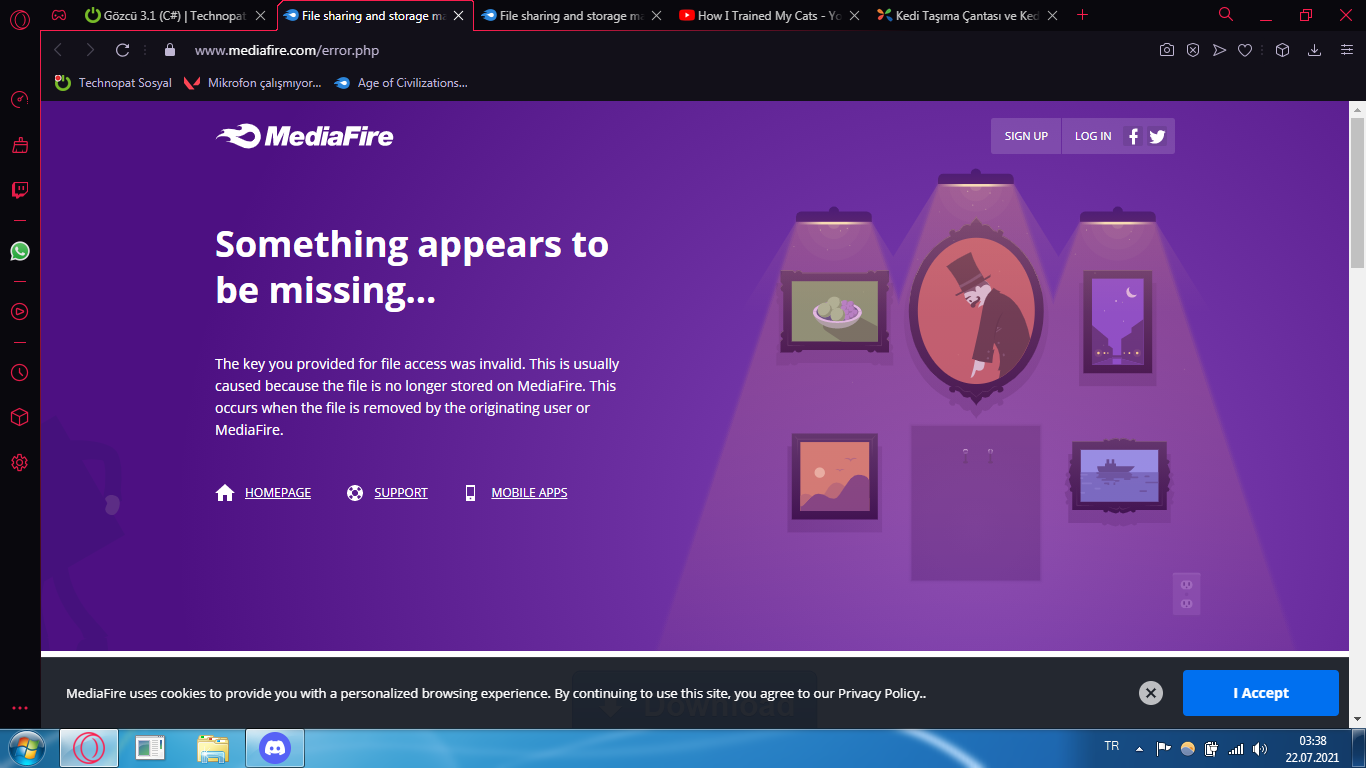Close the Gözcü 3.1 tab

[260, 16]
